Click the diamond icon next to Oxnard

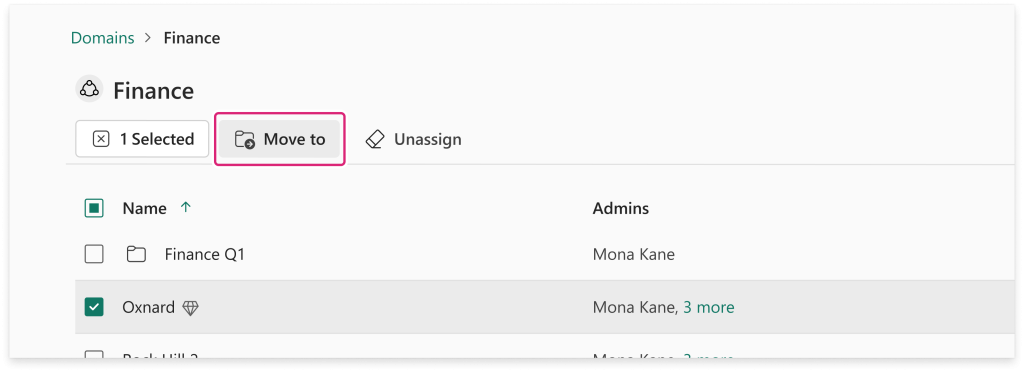(x=190, y=307)
